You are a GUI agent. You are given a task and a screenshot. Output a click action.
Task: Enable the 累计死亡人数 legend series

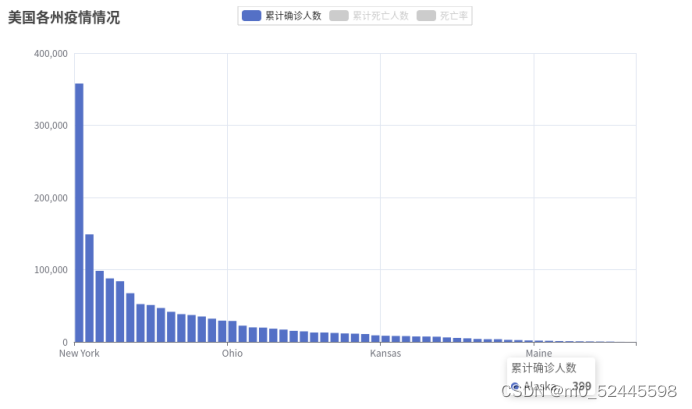[369, 16]
